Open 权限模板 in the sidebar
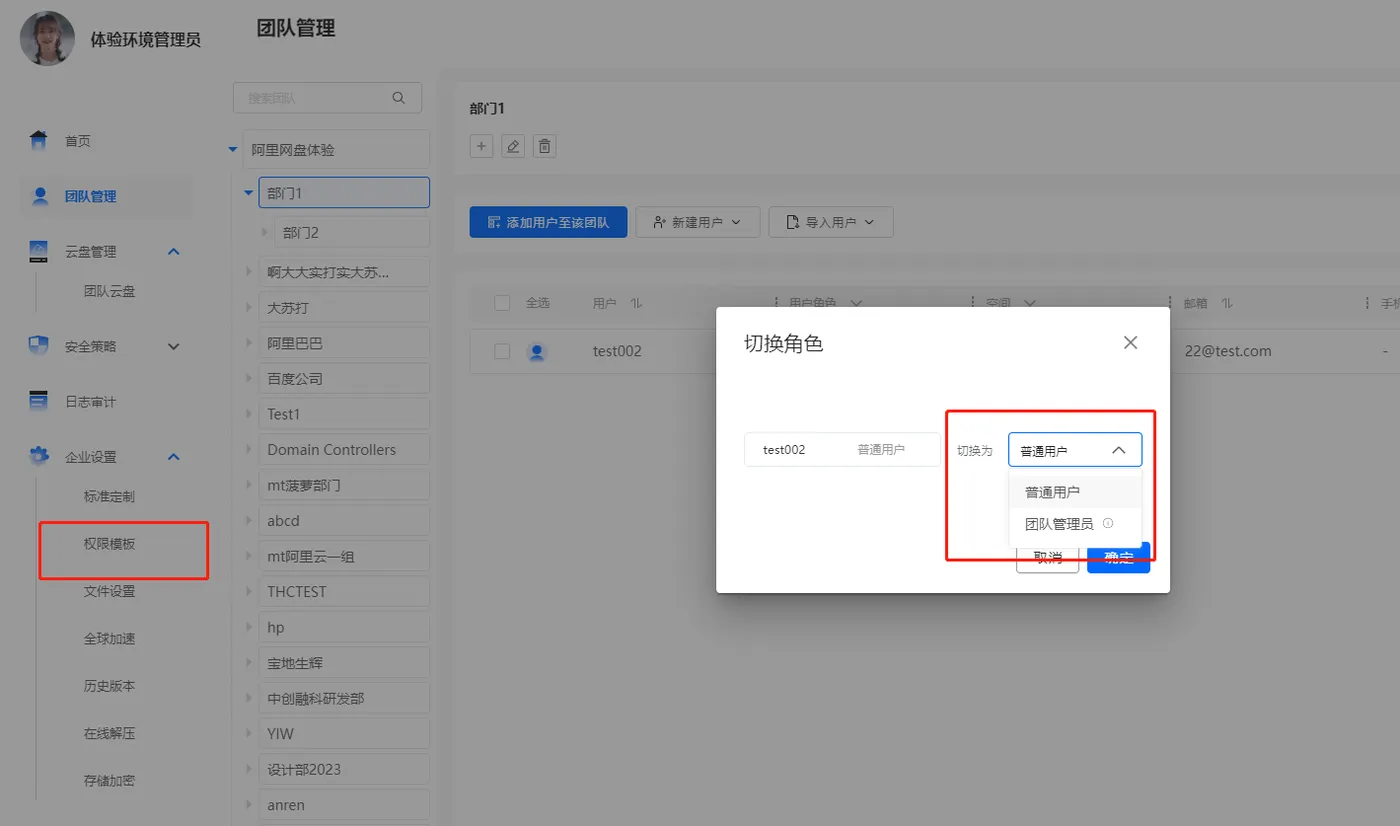The image size is (1400, 826). point(110,543)
